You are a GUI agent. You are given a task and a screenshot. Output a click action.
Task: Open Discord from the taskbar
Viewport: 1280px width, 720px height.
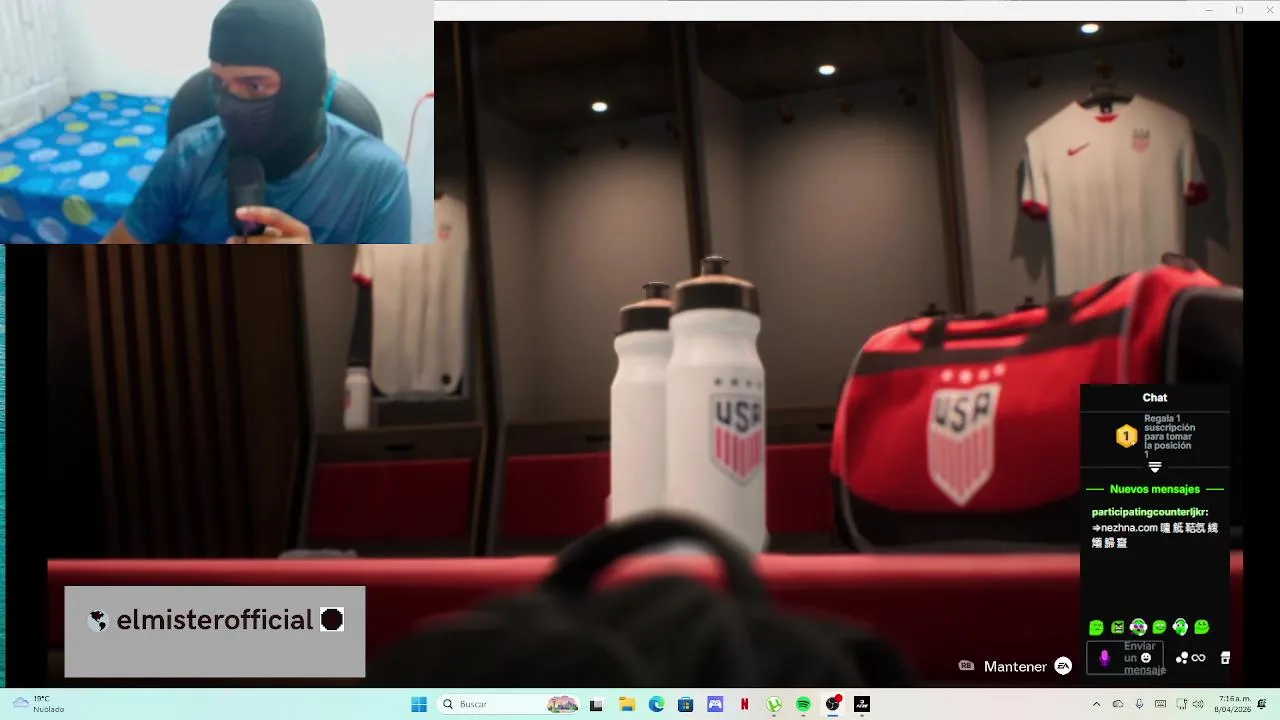click(715, 704)
